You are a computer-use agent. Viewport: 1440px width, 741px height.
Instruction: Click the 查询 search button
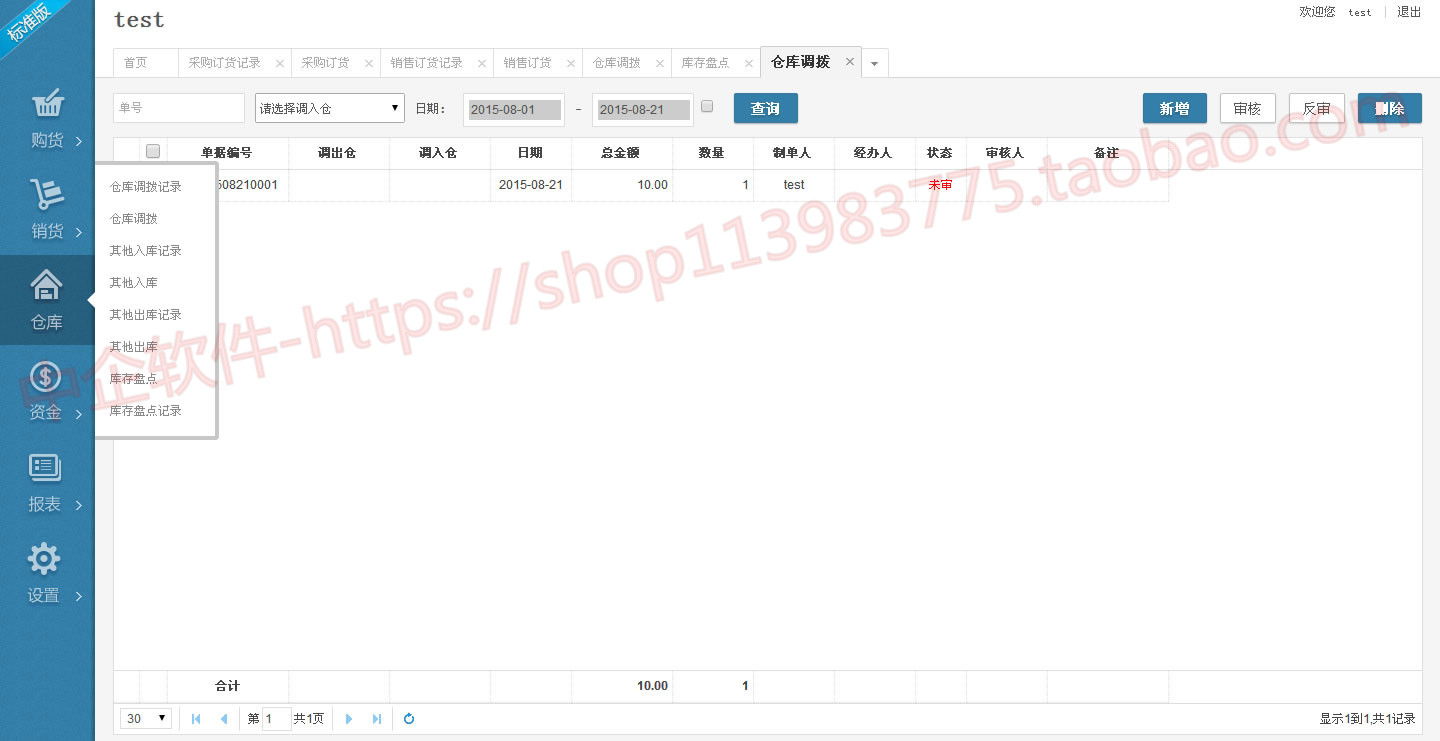coord(766,109)
